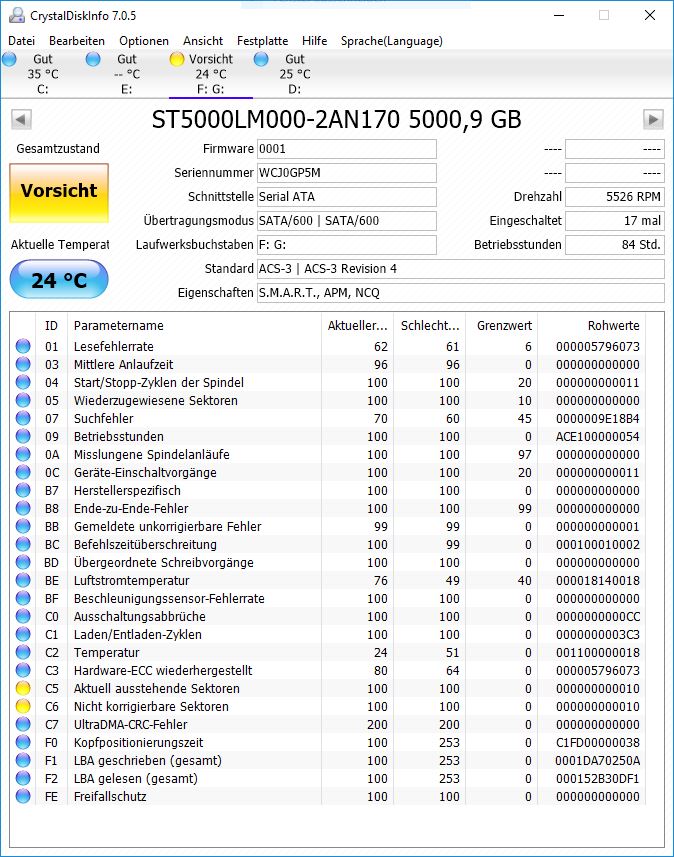674x857 pixels.
Task: Click the Eingeschaltet field 17 mal
Action: coord(614,221)
